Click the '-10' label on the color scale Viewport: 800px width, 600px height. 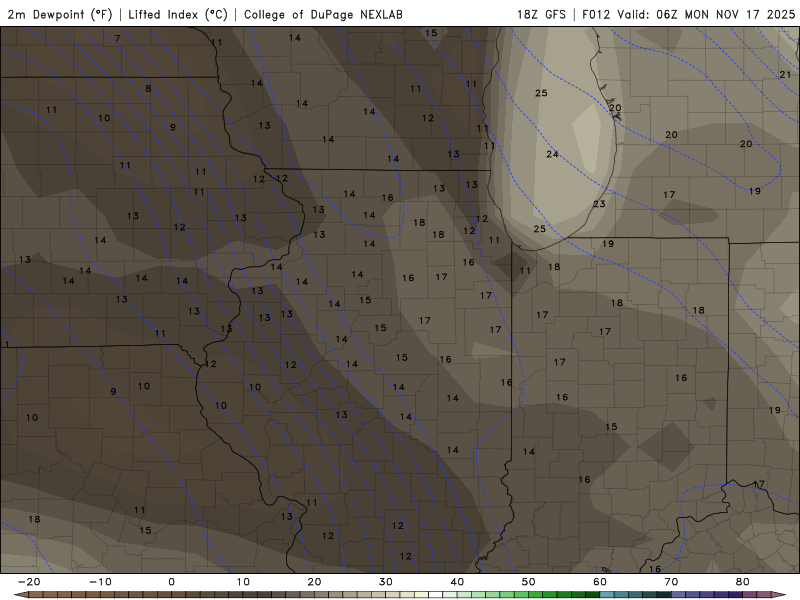(x=100, y=582)
